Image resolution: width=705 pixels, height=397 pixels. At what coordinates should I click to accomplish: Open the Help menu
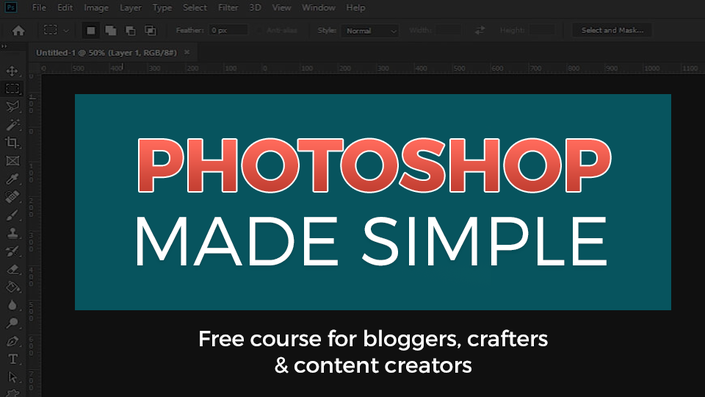click(x=355, y=8)
